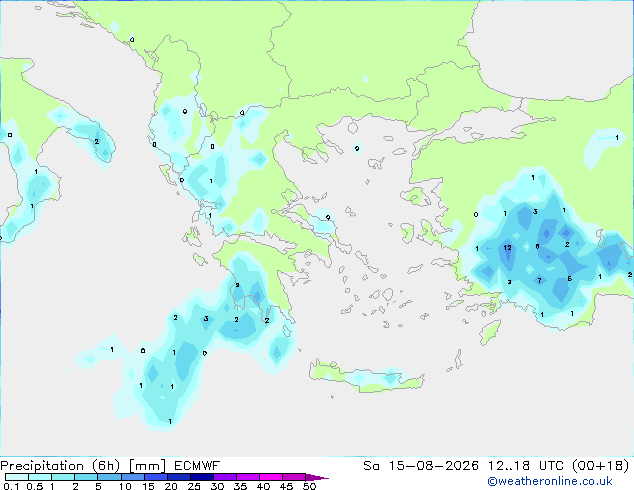This screenshot has height=490, width=634.
Task: Pick the 1–2 mm legend color box
Action: (63, 477)
